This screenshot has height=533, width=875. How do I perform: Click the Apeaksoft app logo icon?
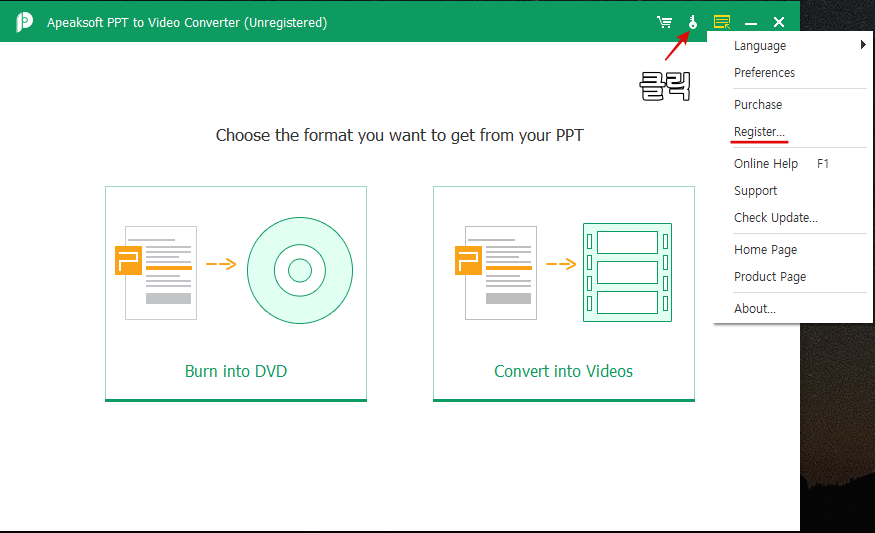point(24,22)
